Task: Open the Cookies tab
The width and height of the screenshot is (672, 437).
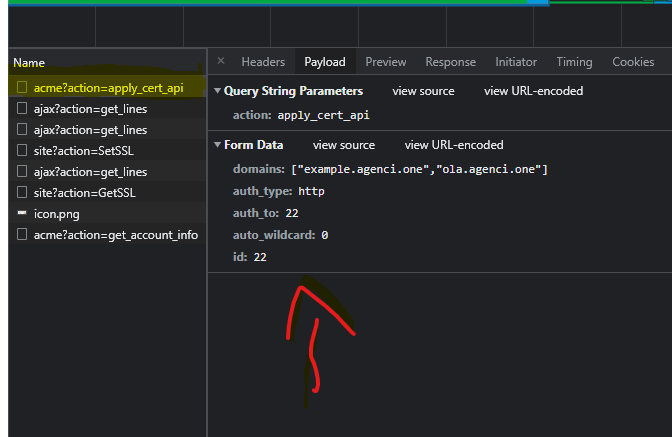Action: (x=633, y=62)
